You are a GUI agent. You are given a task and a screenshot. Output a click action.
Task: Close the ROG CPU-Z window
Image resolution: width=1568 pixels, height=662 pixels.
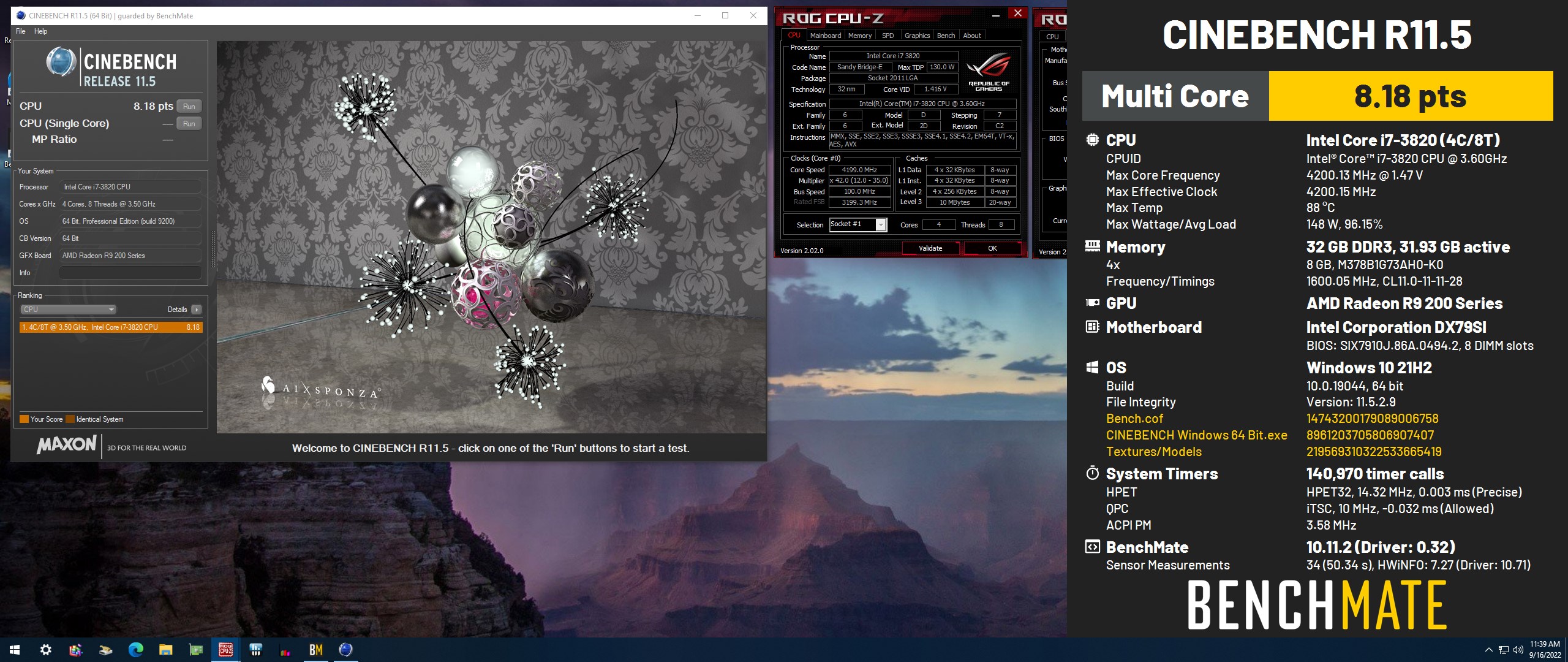1017,13
